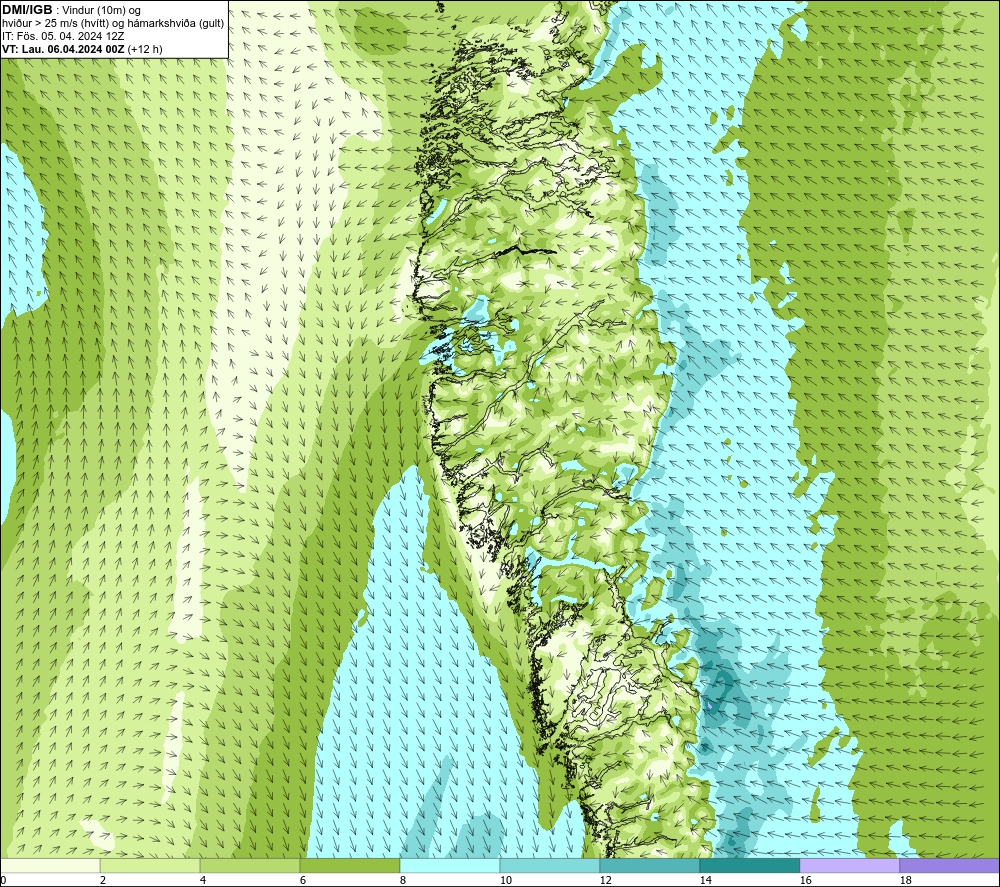1000x887 pixels.
Task: Click the legend scale label 16
Action: tap(805, 881)
